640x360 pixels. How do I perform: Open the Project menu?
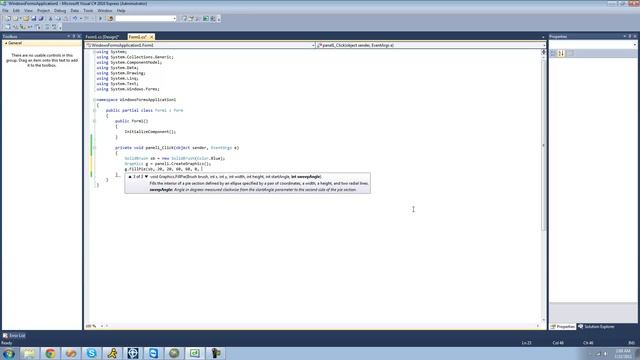coord(43,11)
